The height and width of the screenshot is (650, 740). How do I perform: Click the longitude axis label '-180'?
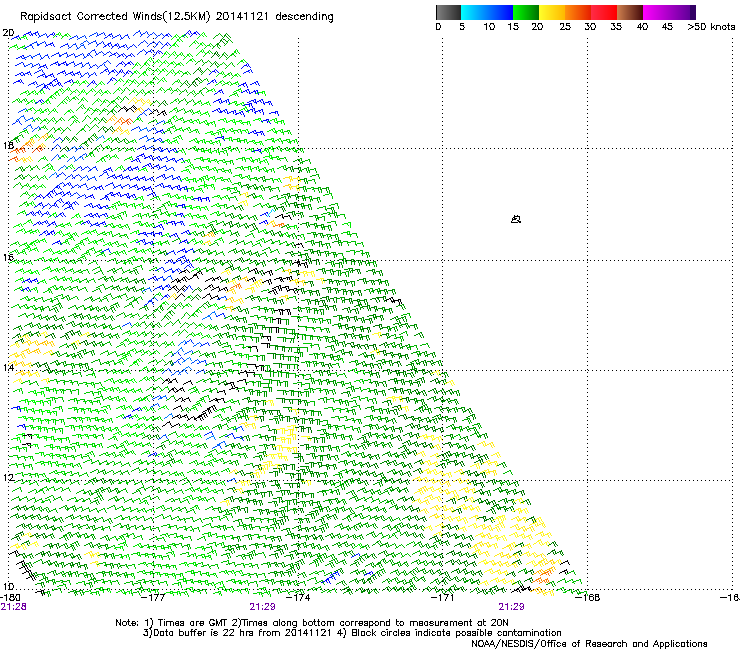[10, 598]
